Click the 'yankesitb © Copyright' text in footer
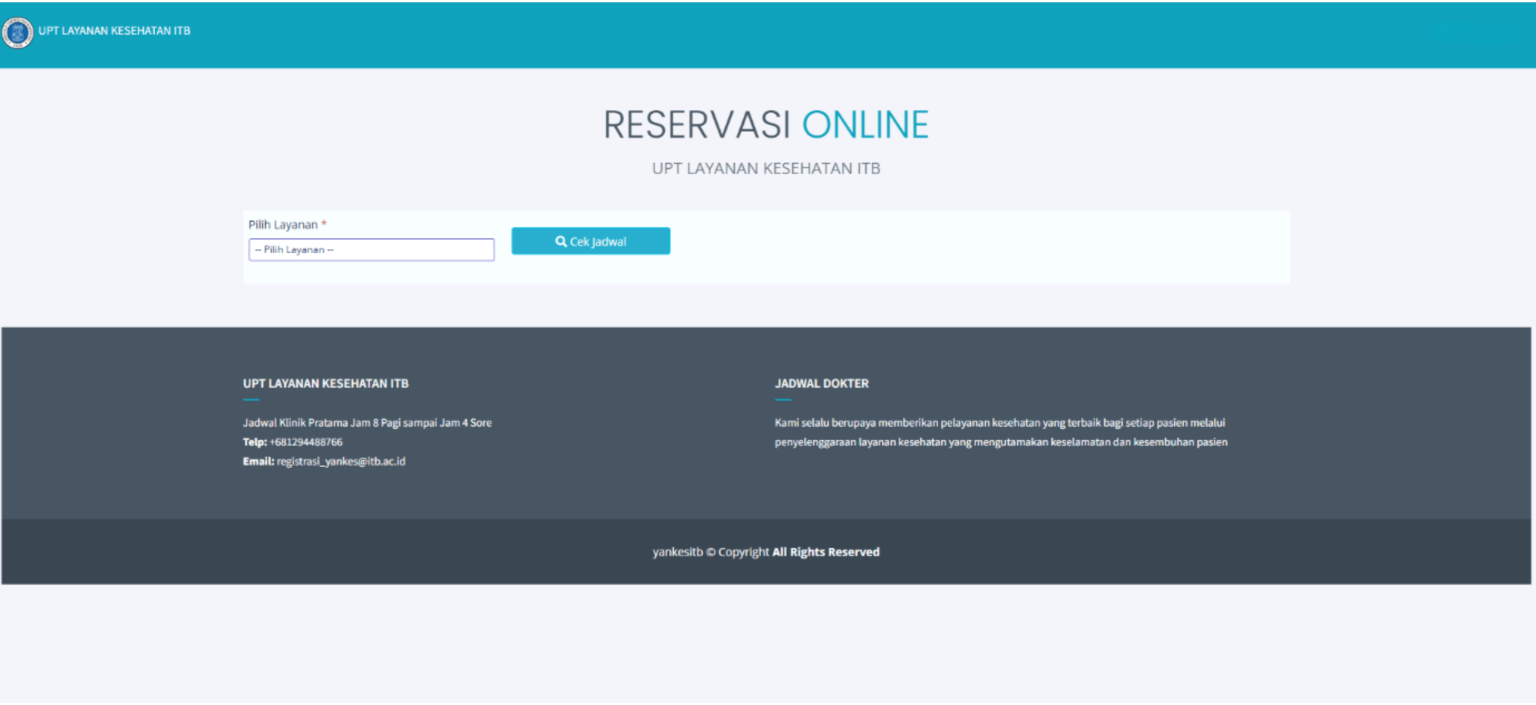Viewport: 1536px width, 705px height. 711,551
